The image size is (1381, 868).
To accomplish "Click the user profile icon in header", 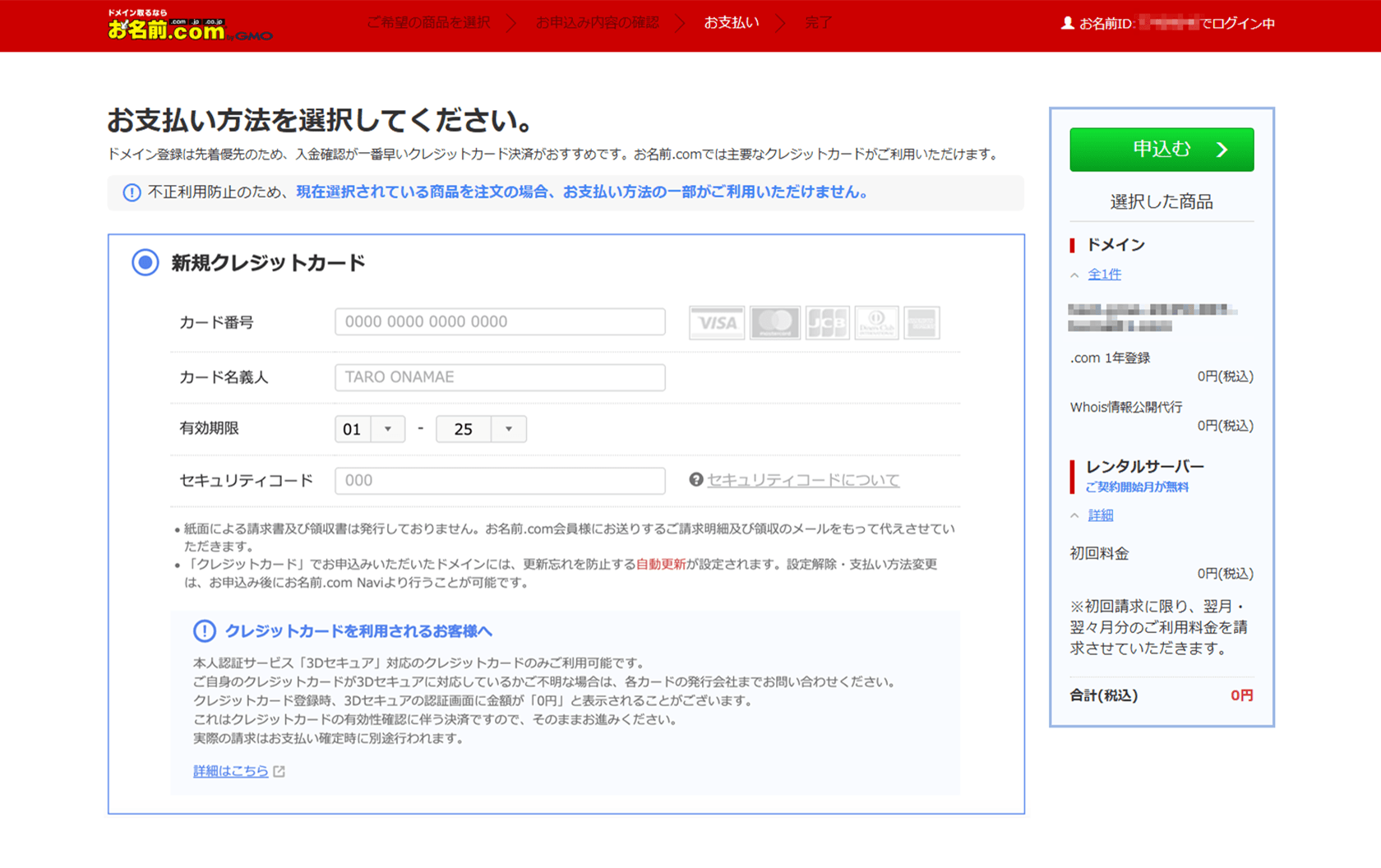I will point(1067,23).
